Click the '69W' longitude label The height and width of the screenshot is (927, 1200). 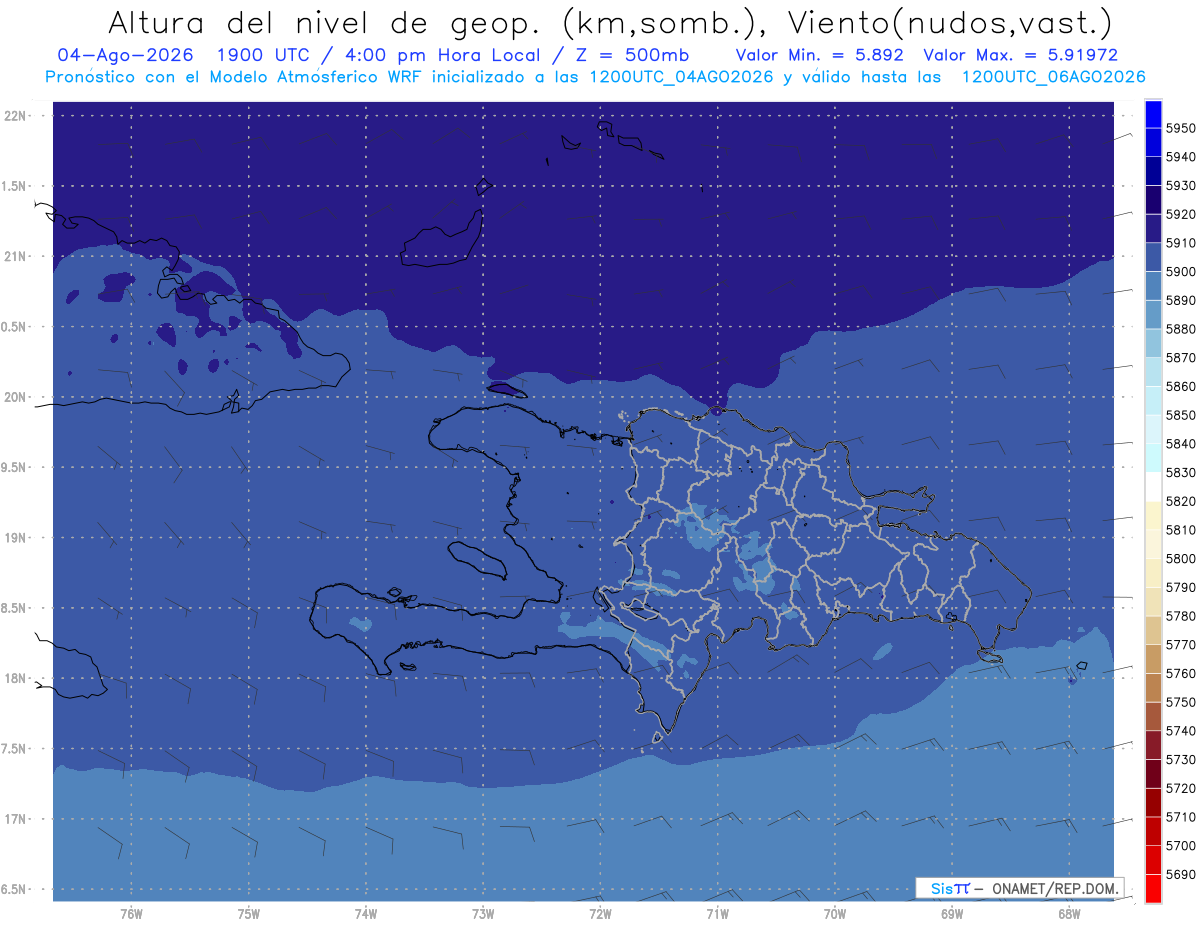click(951, 913)
